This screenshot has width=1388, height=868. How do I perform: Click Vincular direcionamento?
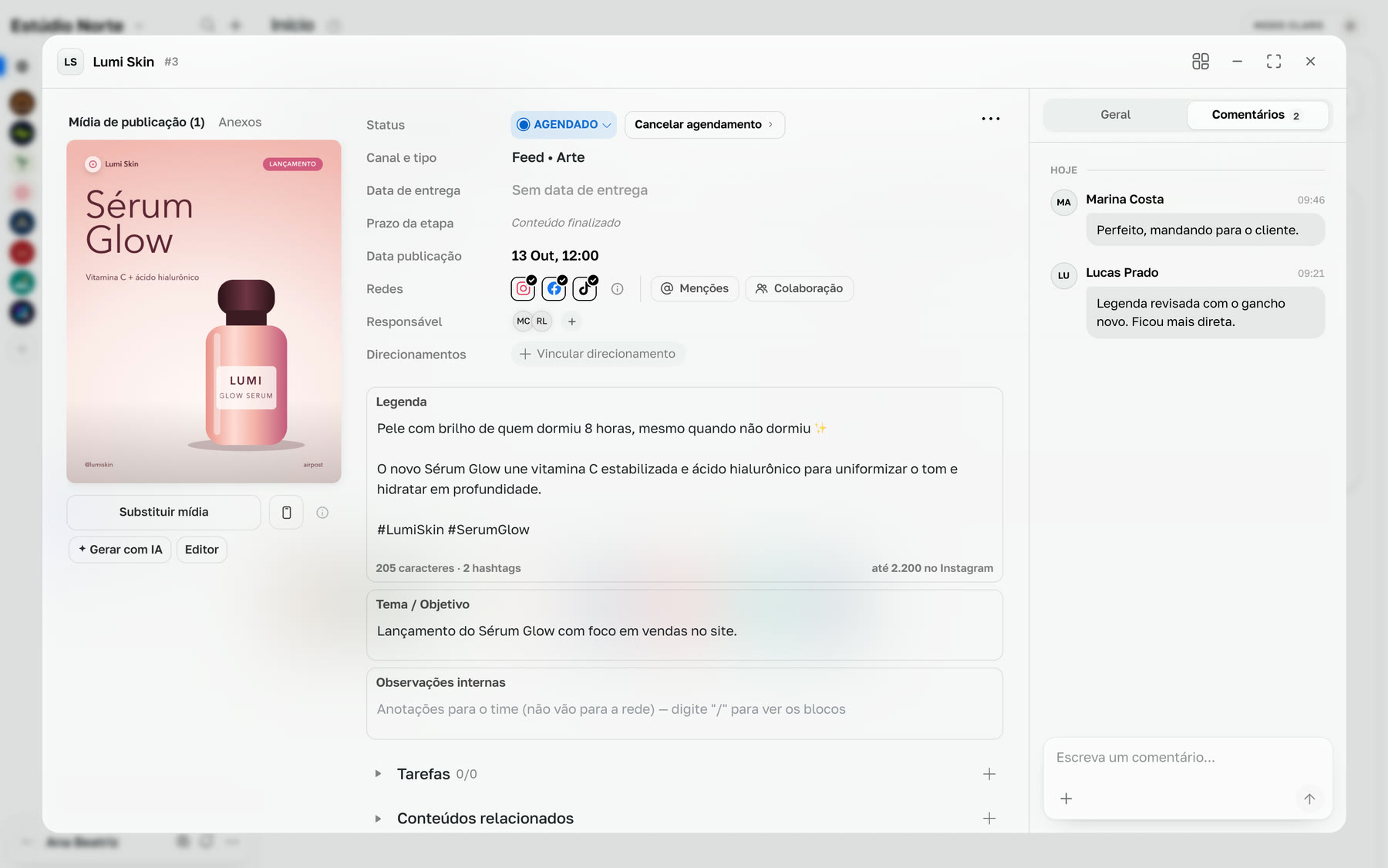tap(598, 354)
